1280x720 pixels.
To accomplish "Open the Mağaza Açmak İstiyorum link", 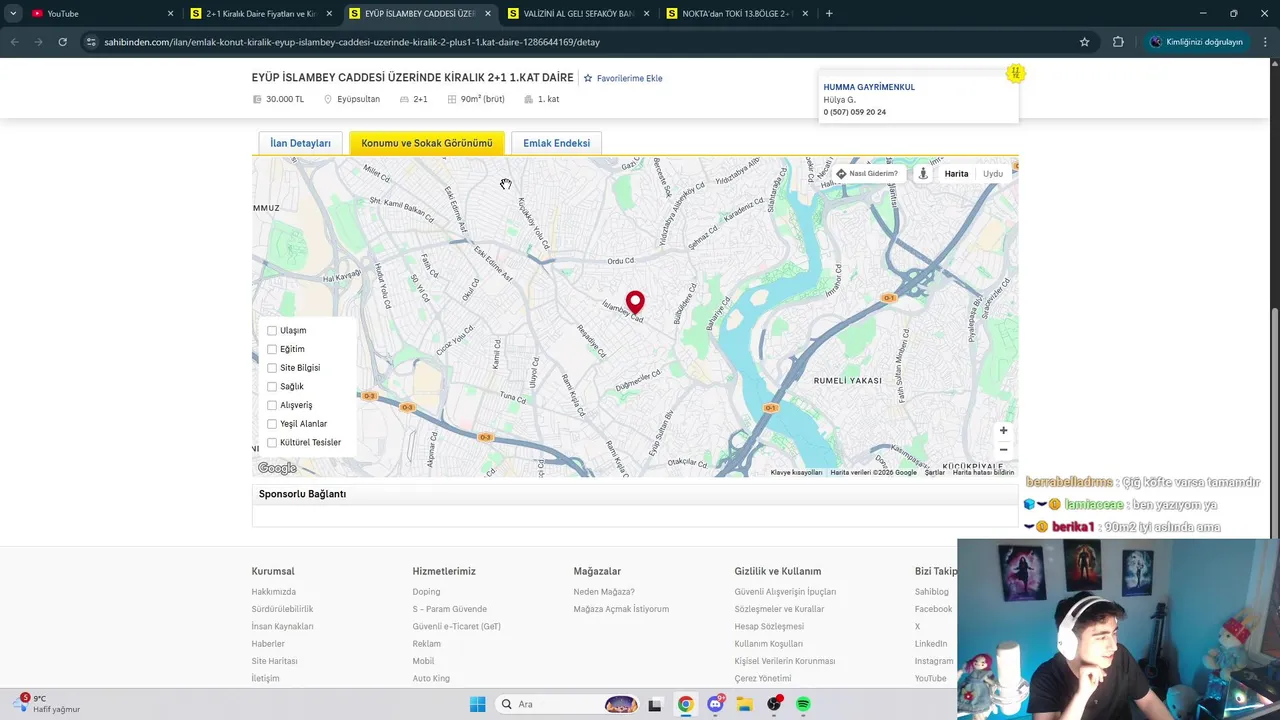I will pos(621,609).
